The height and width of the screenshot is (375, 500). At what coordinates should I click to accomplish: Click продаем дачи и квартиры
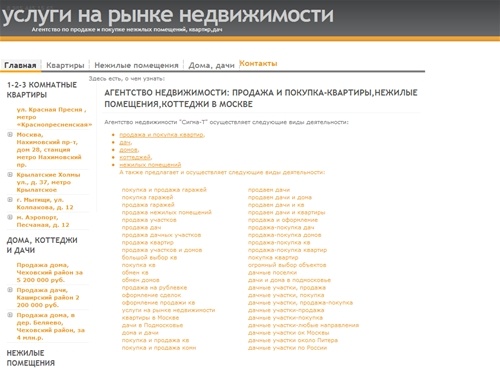click(x=286, y=212)
